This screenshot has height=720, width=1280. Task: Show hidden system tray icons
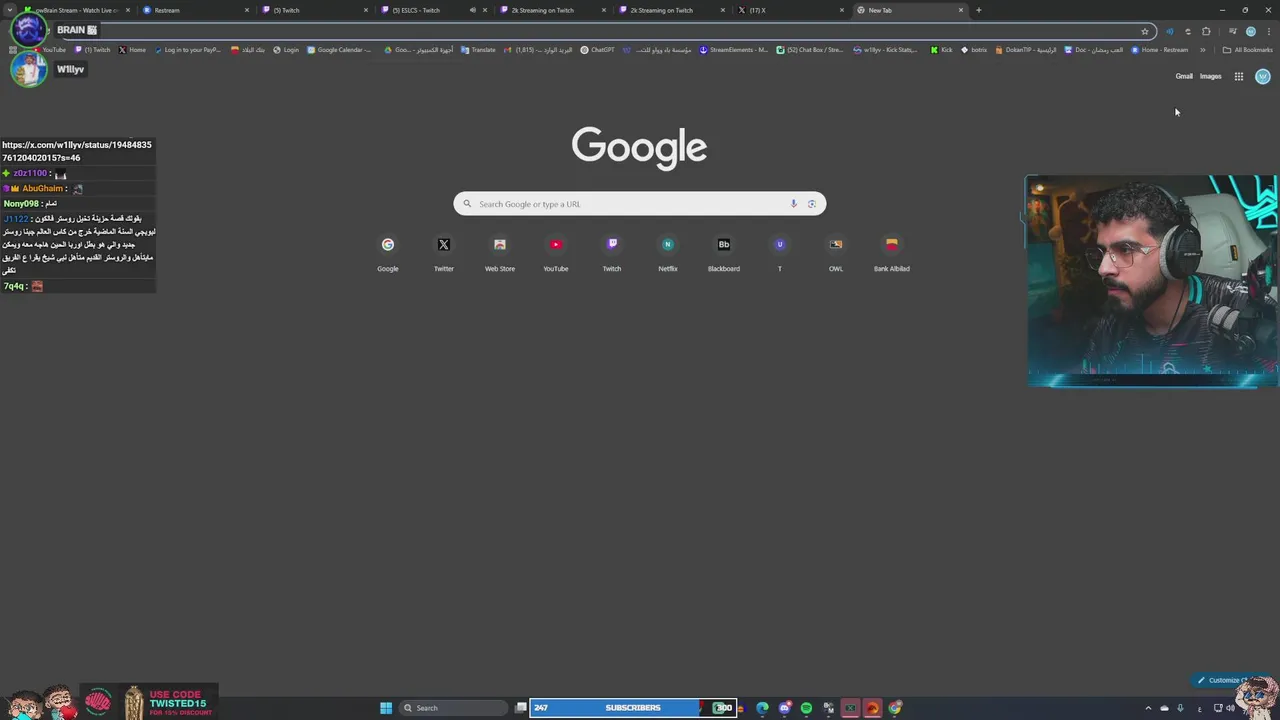coord(1148,708)
